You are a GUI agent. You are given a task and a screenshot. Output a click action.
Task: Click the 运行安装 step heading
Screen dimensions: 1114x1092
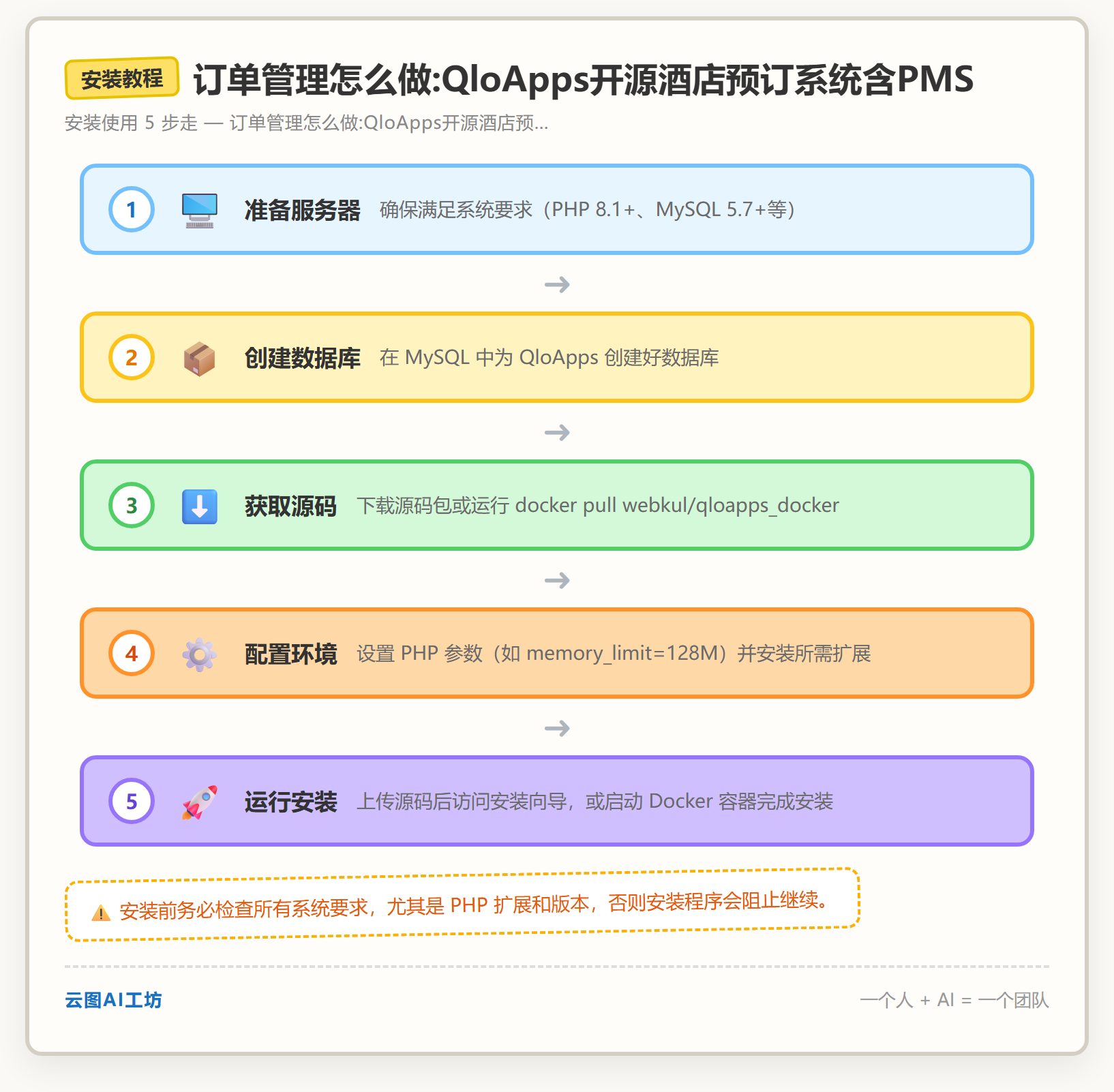click(x=291, y=802)
